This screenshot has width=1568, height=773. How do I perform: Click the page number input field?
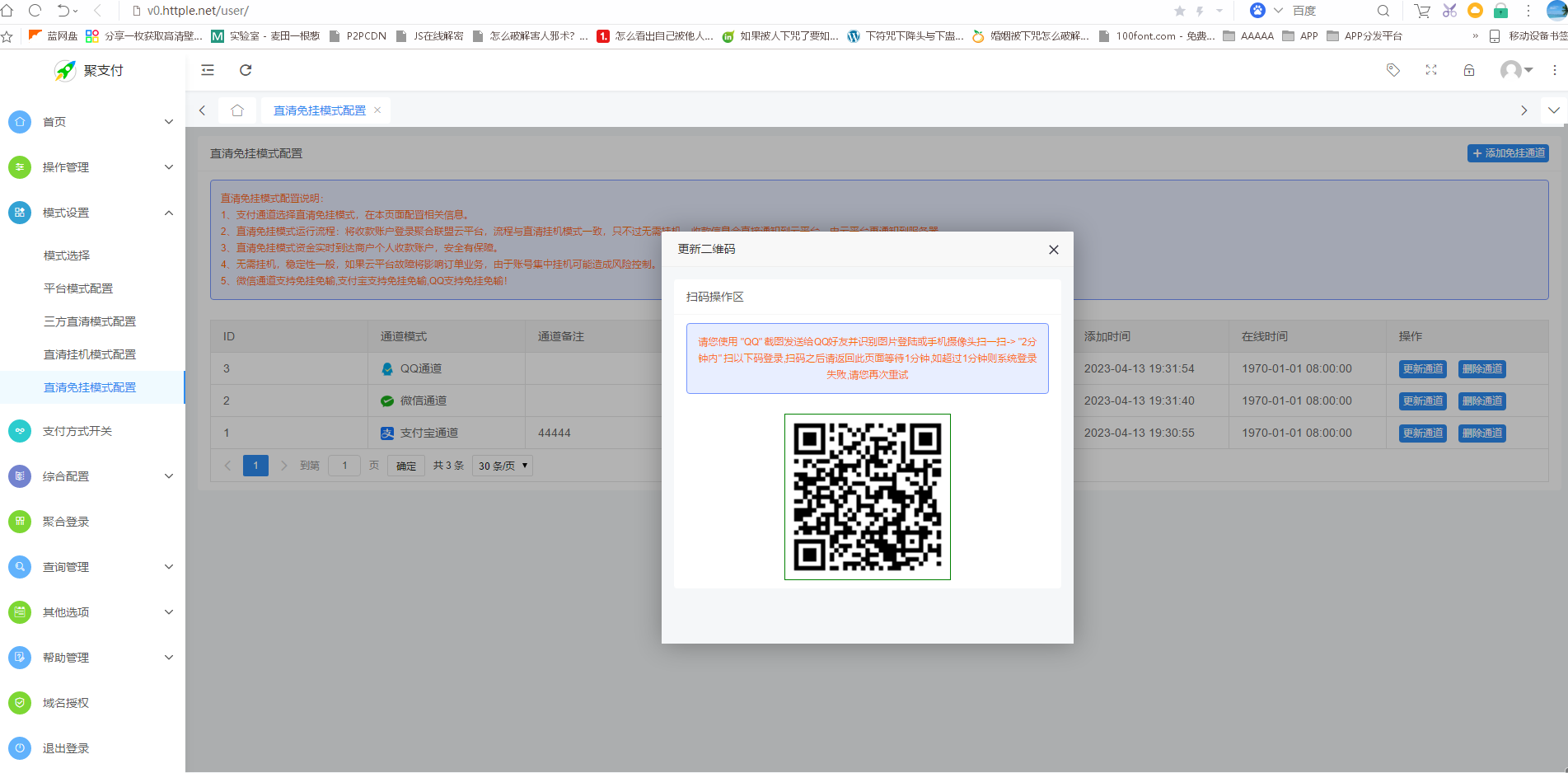click(x=344, y=466)
